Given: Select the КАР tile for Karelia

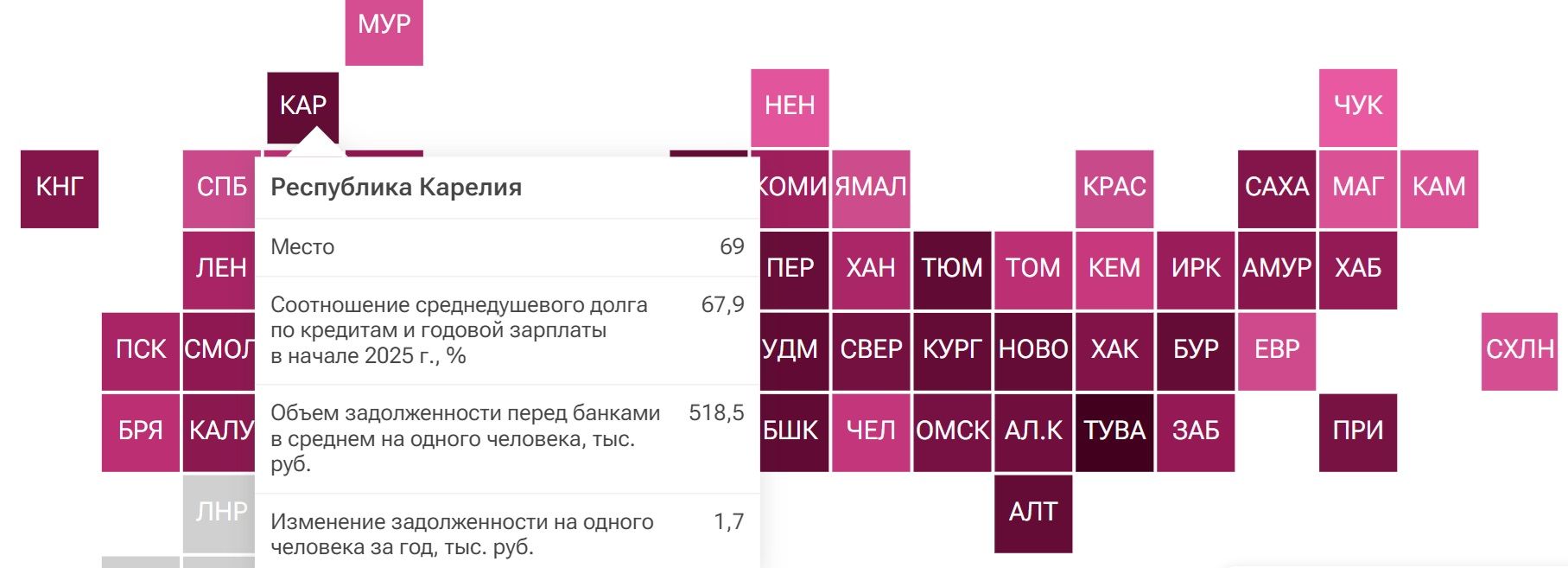Looking at the screenshot, I should 302,105.
